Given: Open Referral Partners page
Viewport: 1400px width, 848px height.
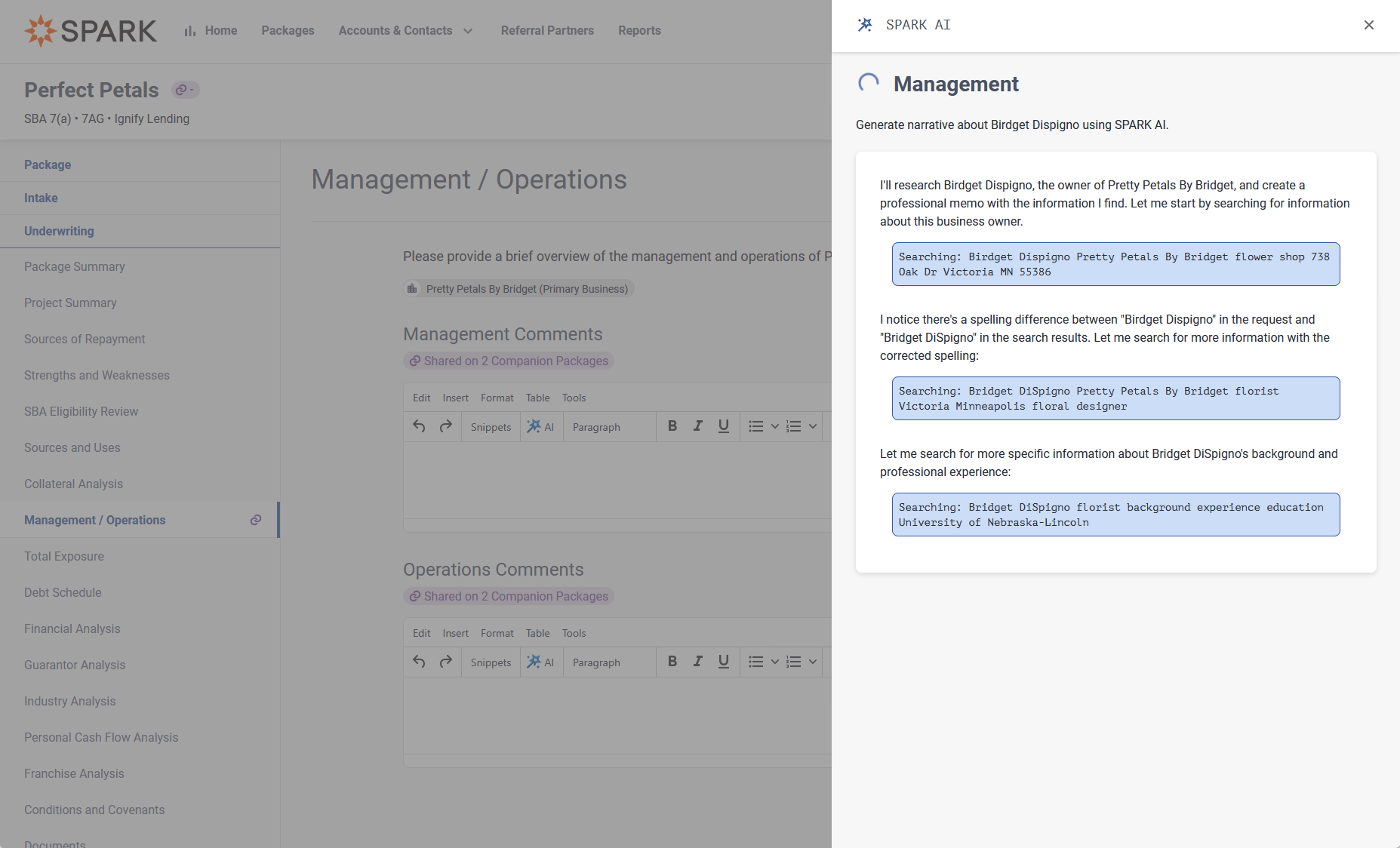Looking at the screenshot, I should [x=547, y=31].
